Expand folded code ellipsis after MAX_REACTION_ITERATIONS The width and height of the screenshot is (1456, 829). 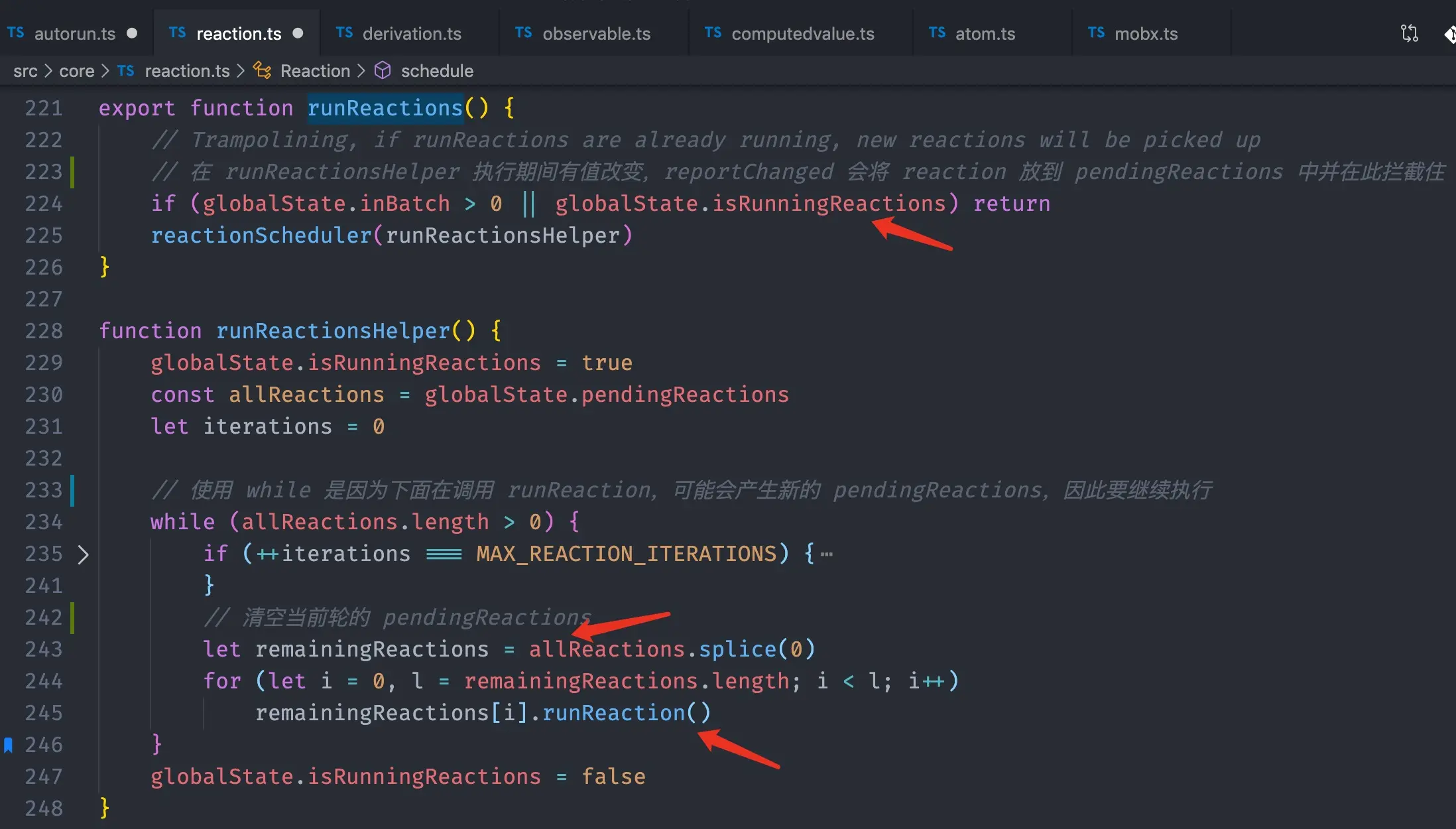point(826,554)
